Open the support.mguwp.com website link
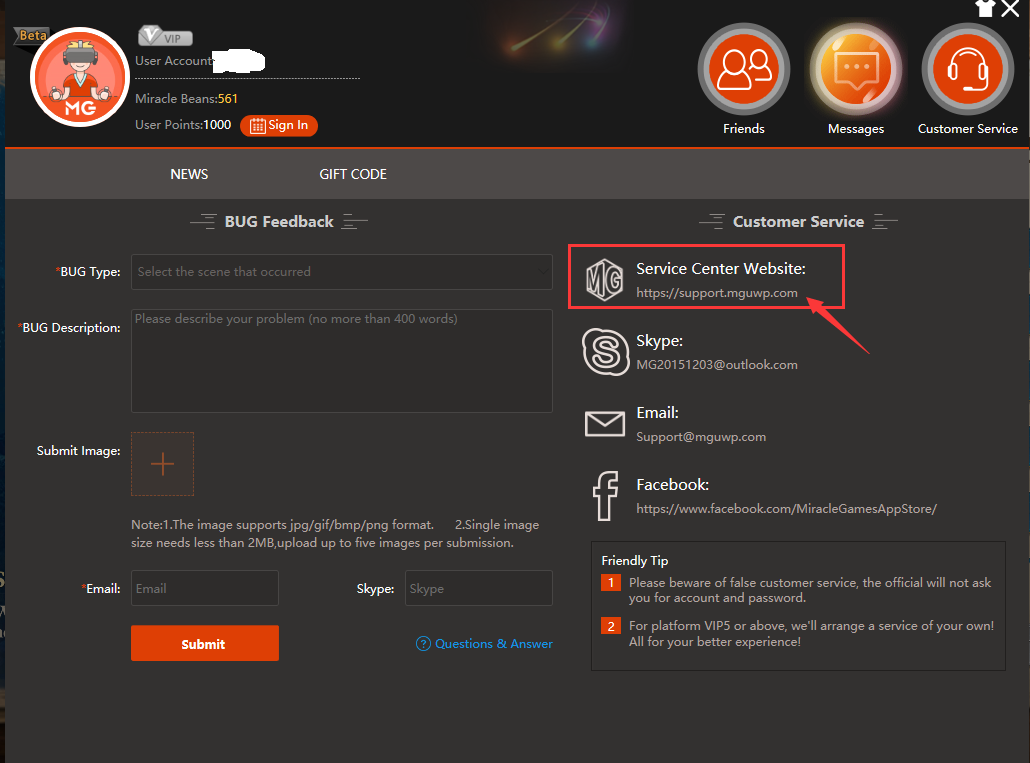 point(717,293)
